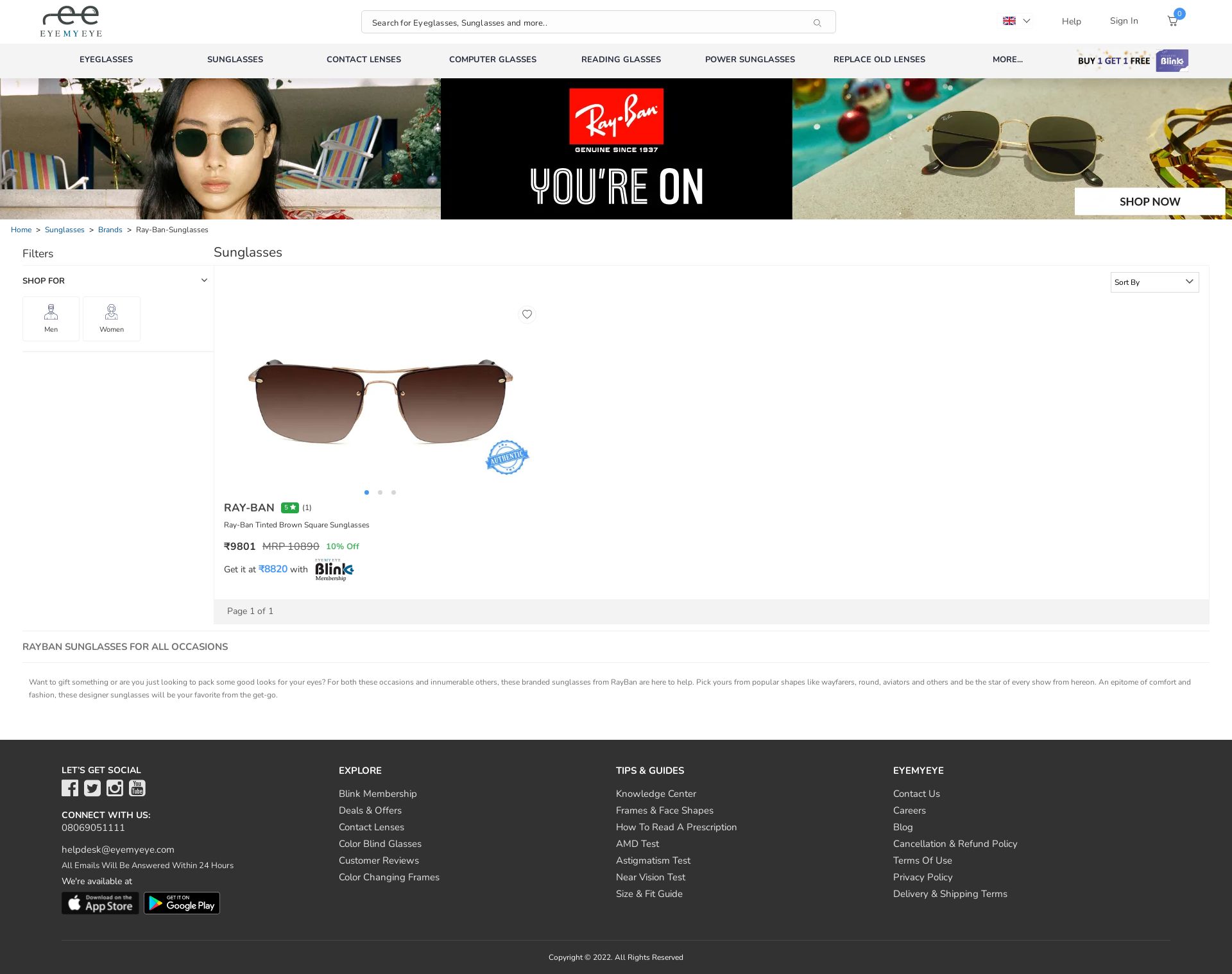This screenshot has width=1232, height=974.
Task: Open the Eyeglasses menu
Action: pos(107,60)
